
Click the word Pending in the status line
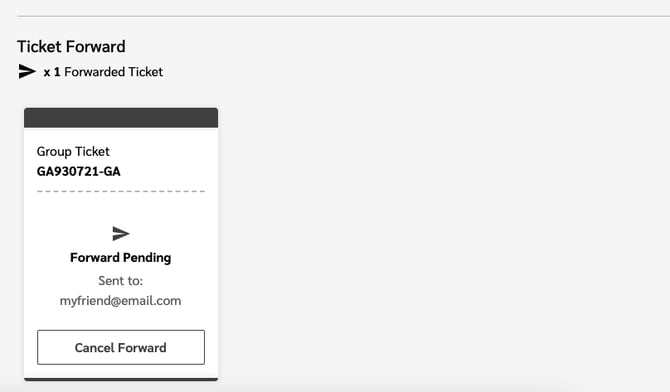(x=147, y=257)
